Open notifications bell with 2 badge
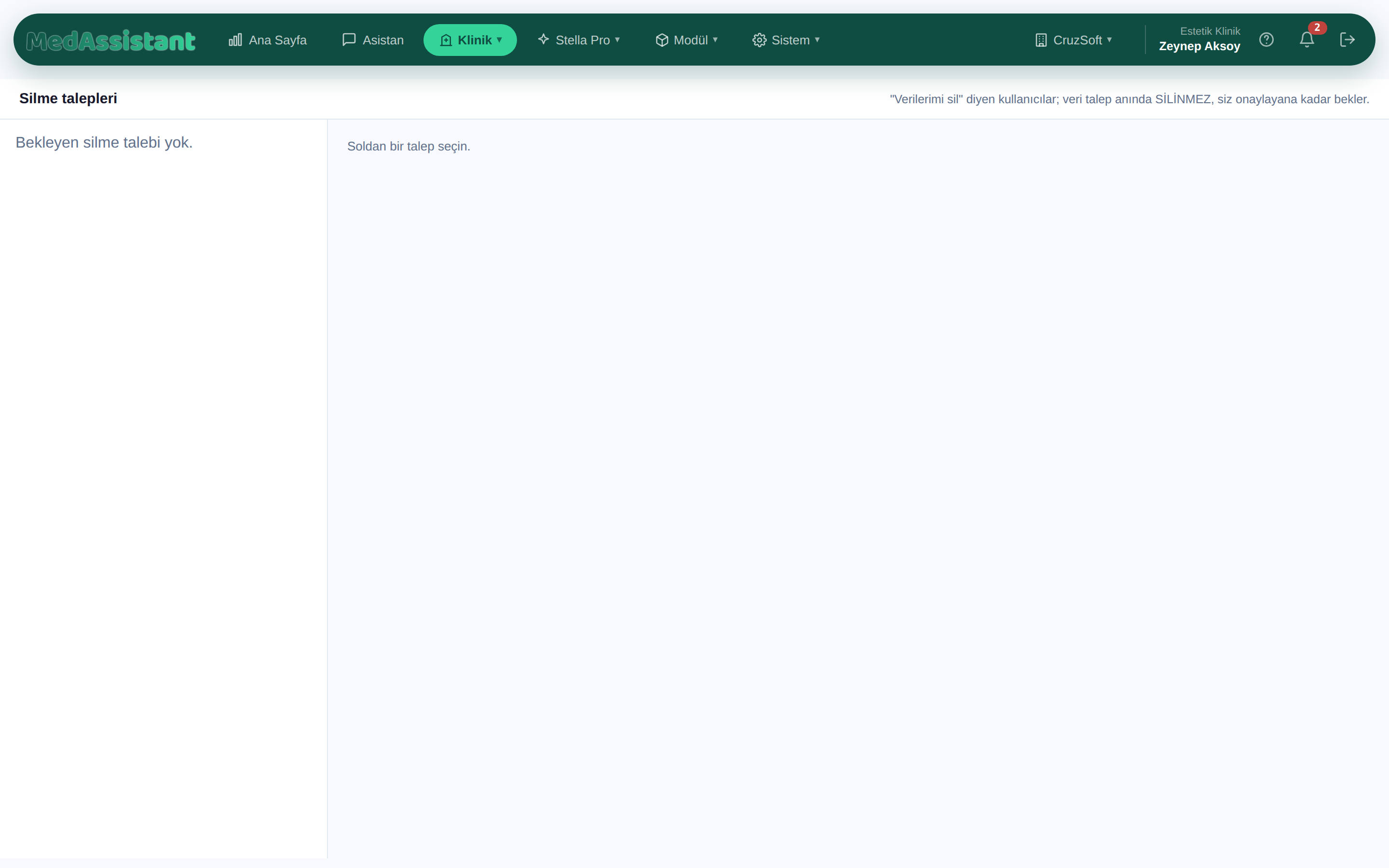Viewport: 1389px width, 868px height. pyautogui.click(x=1307, y=39)
